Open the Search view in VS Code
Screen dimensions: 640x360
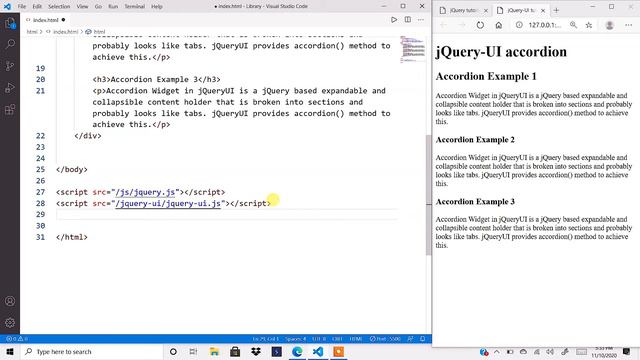[x=10, y=44]
